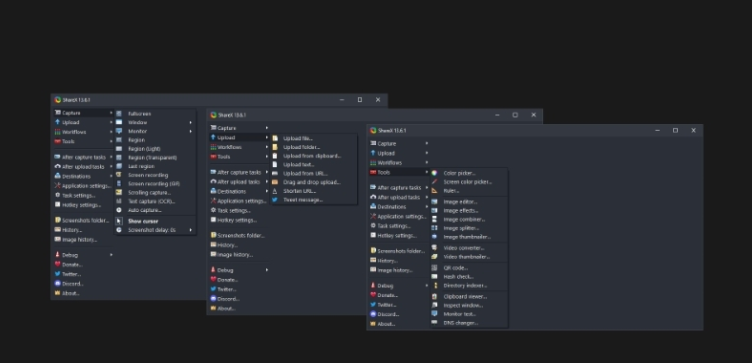
Task: Expand the Monitor submenu arrow
Action: [x=190, y=131]
